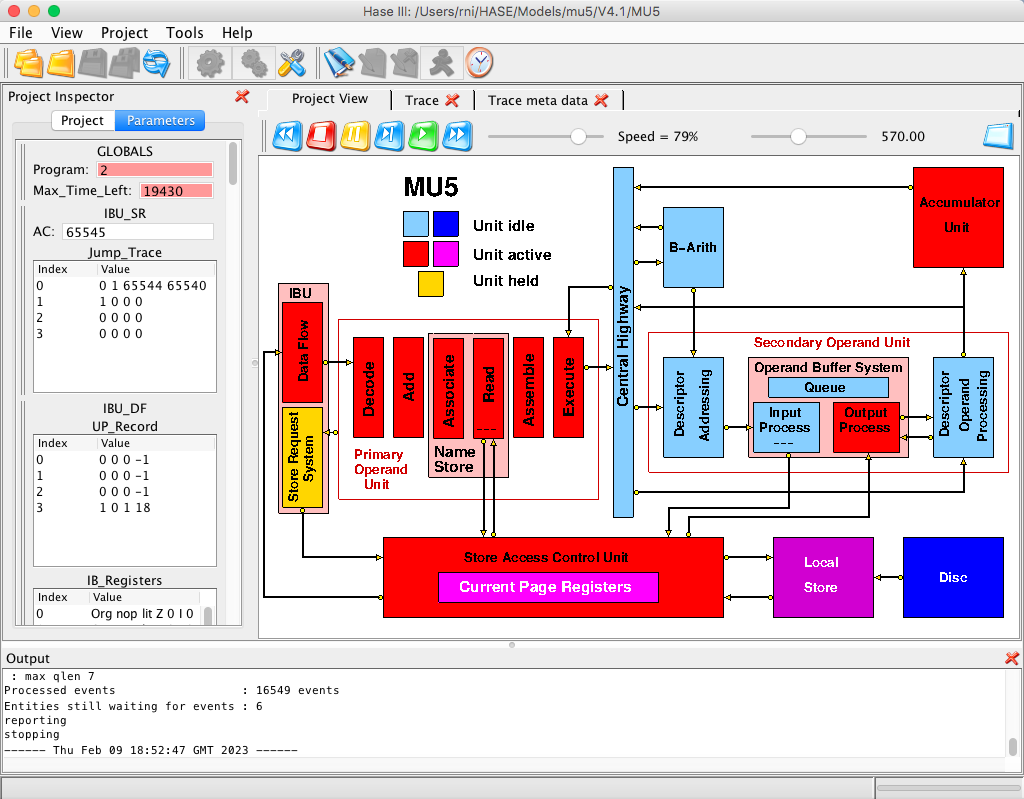Open the View menu

[67, 33]
